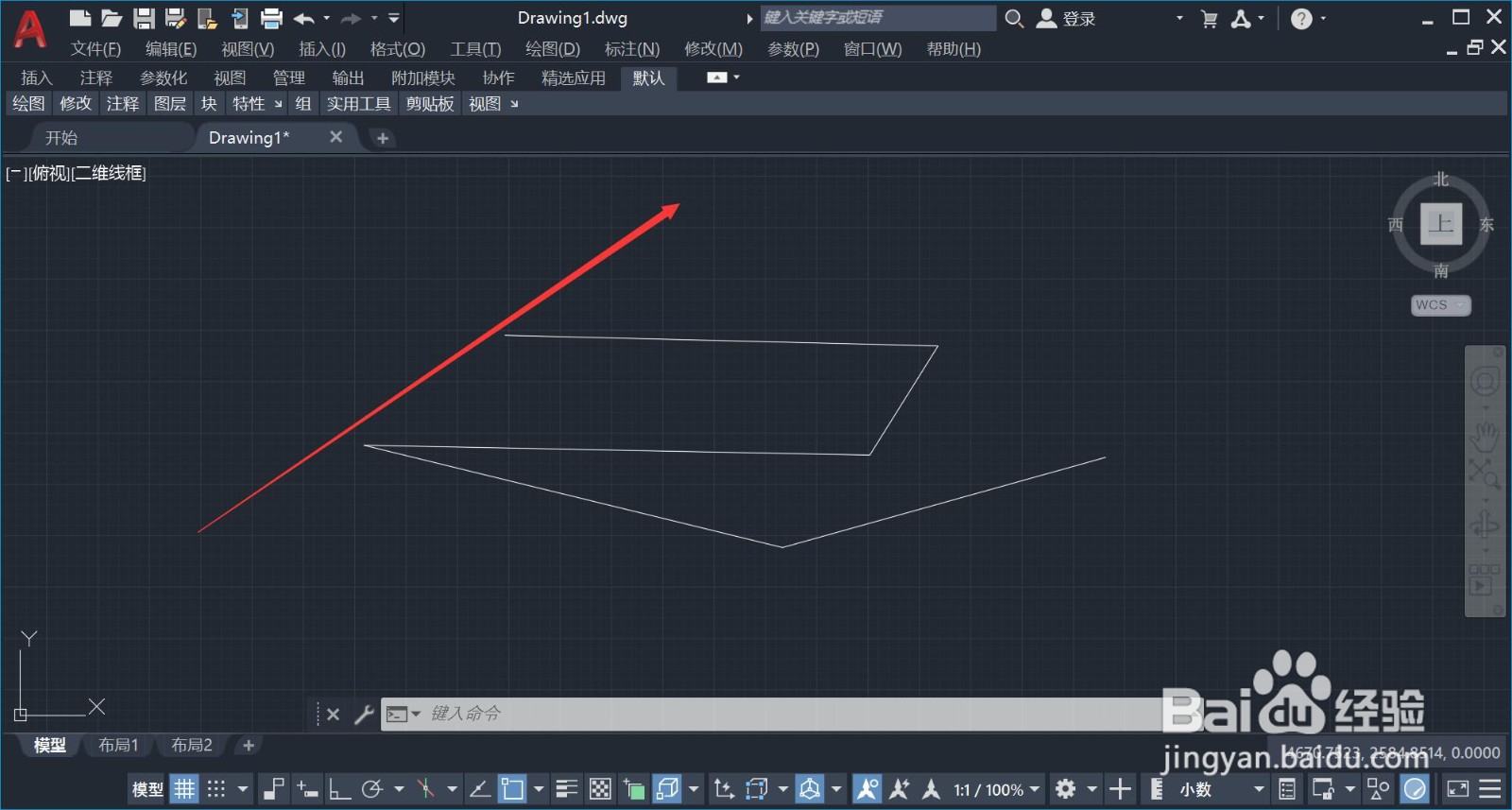Open the snap mode dropdown arrow
This screenshot has width=1512, height=810.
click(x=243, y=788)
